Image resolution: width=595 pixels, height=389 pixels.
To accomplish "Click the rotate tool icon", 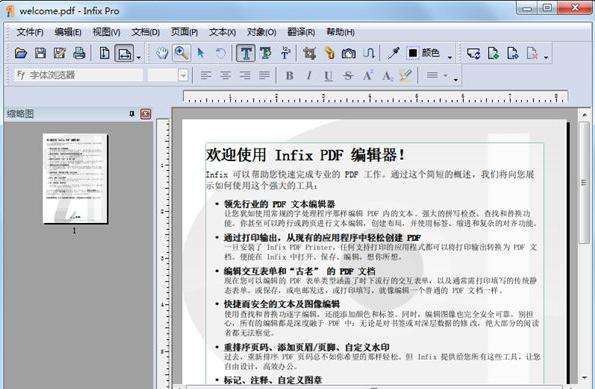I will pos(220,53).
